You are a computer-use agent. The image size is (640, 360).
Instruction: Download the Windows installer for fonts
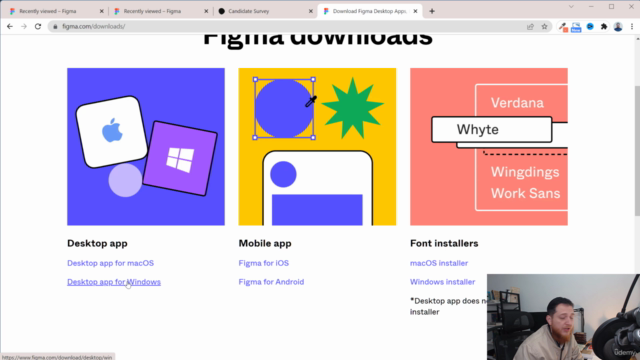tap(442, 282)
